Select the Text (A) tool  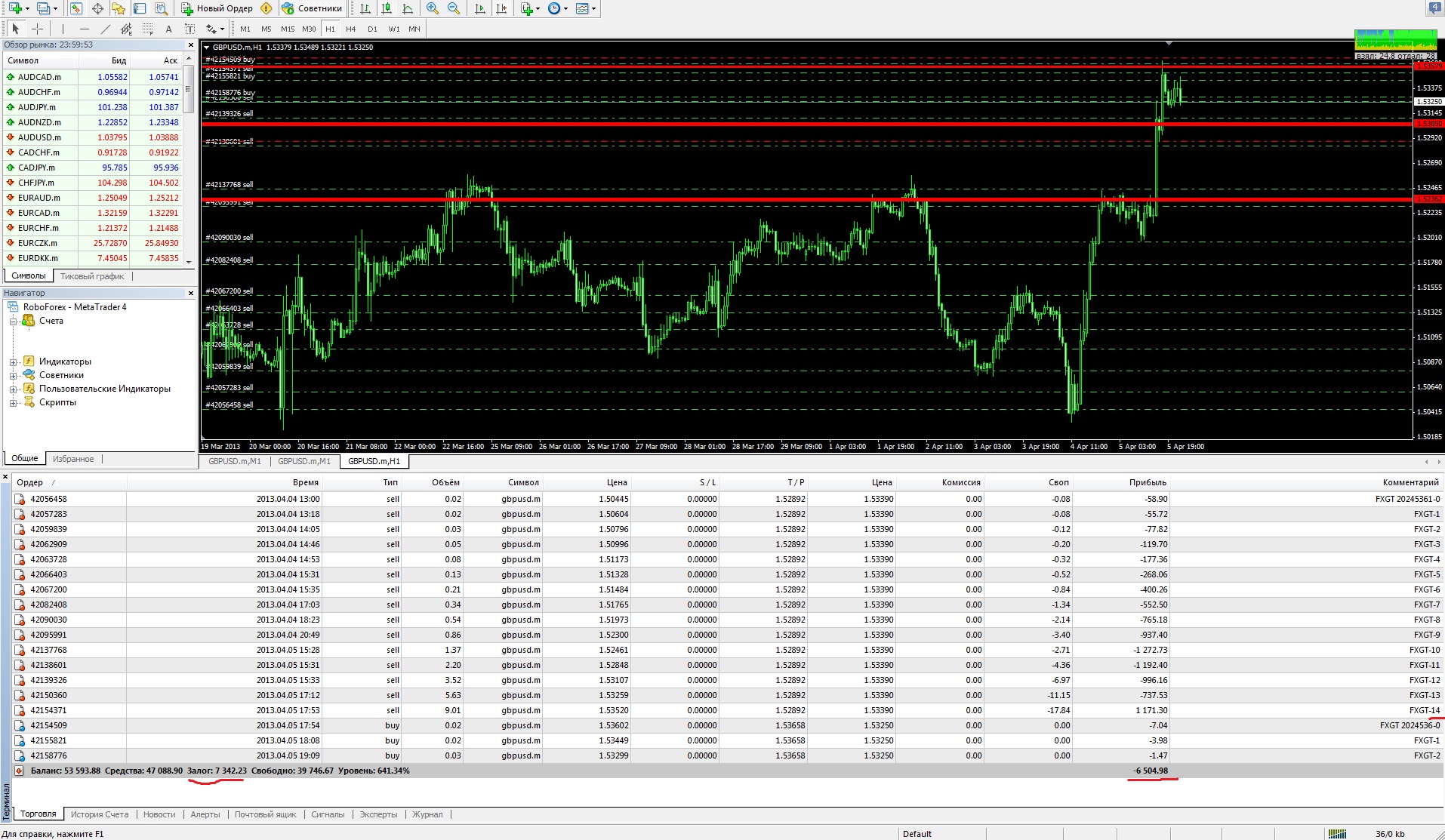pyautogui.click(x=169, y=29)
